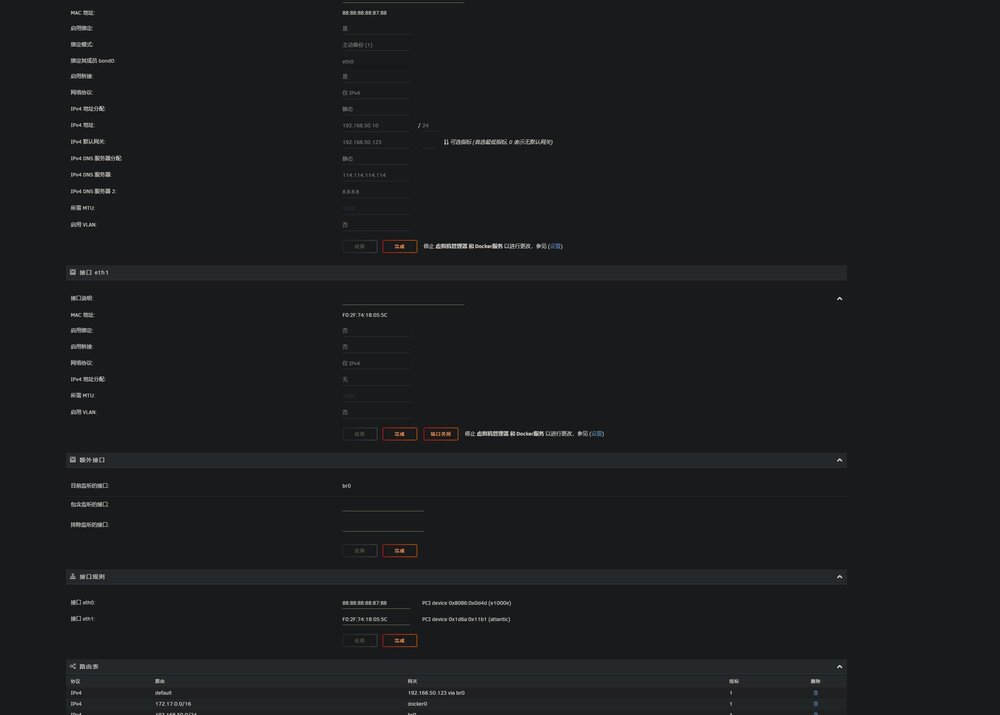Click the metric arrows icon beside gateway
Viewport: 1000px width, 715px height.
point(446,142)
